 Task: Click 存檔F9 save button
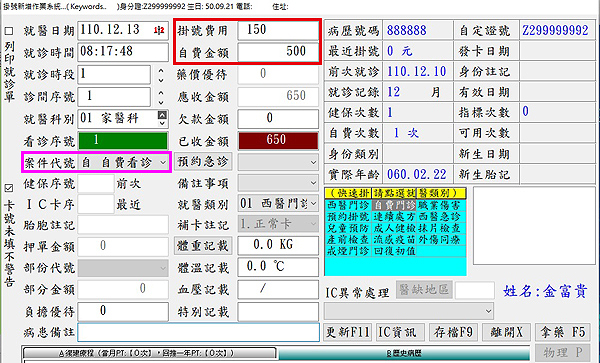tap(453, 332)
